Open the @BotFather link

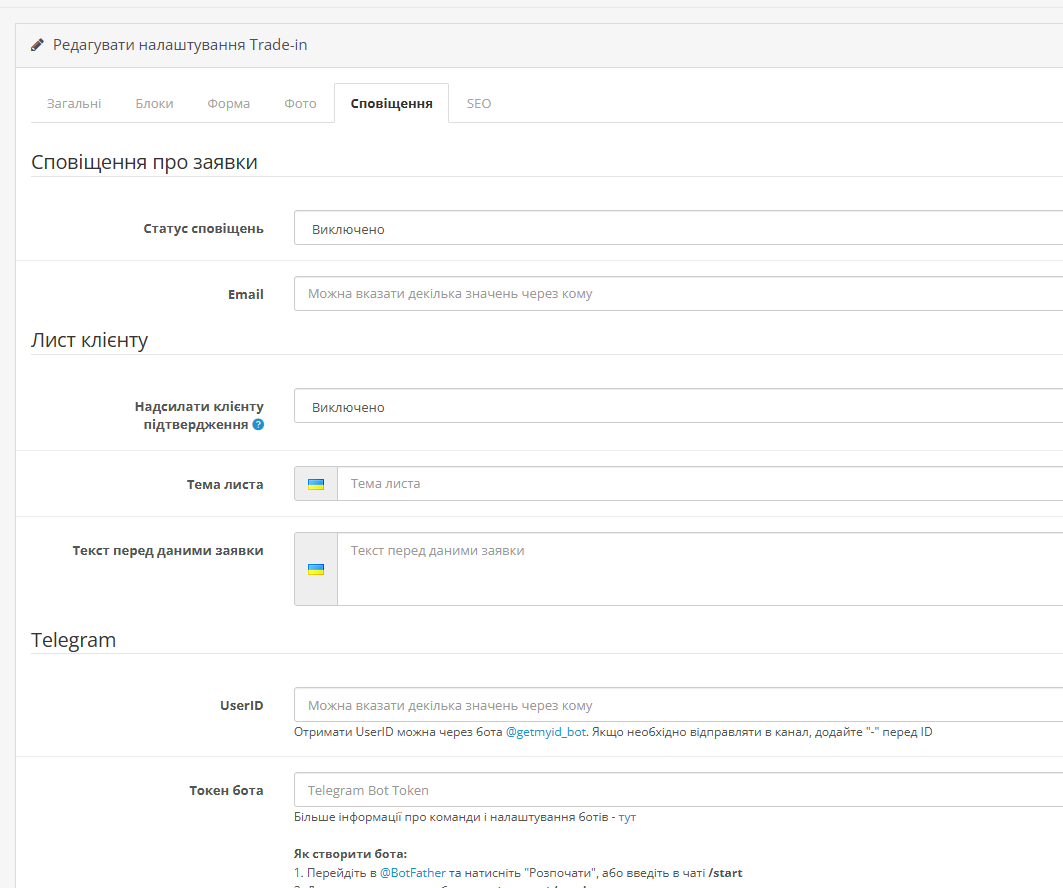click(413, 872)
